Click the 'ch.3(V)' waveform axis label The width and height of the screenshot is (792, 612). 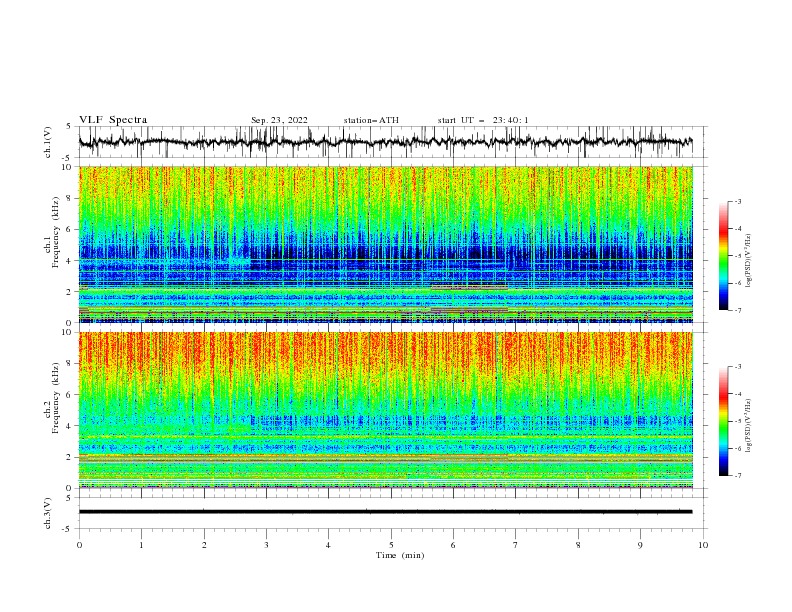(x=48, y=513)
